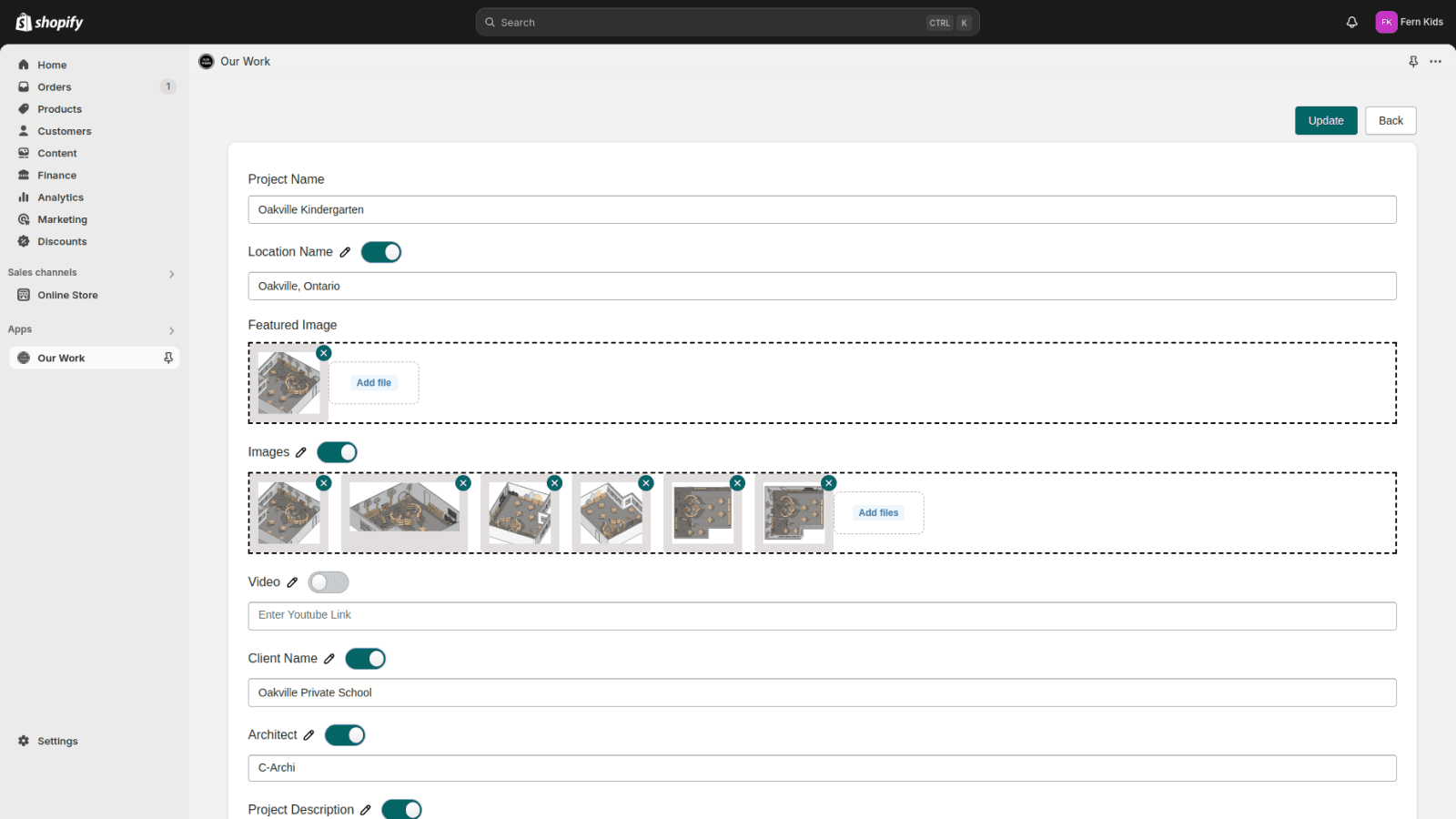Turn off the Architect toggle
1456x819 pixels.
pyautogui.click(x=345, y=734)
